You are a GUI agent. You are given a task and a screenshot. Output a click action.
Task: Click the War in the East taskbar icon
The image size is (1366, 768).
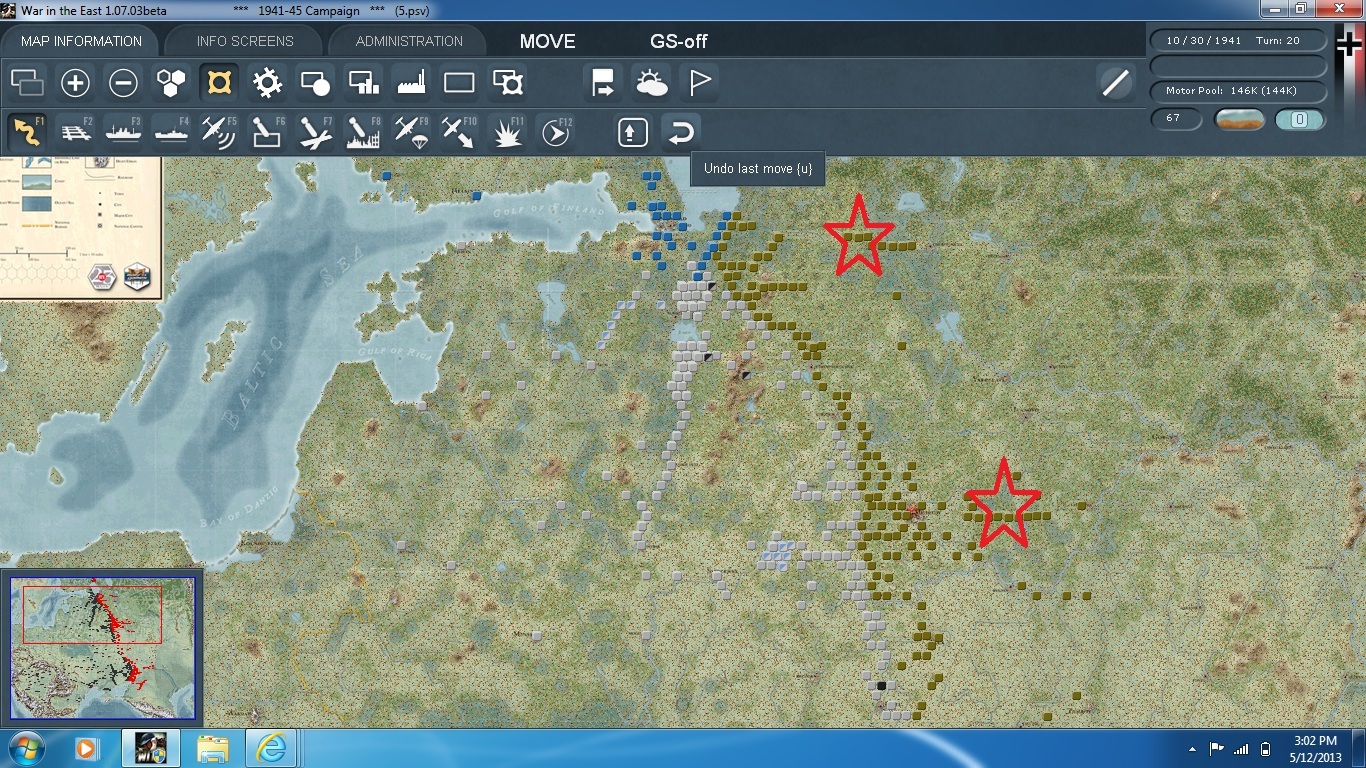(x=150, y=748)
